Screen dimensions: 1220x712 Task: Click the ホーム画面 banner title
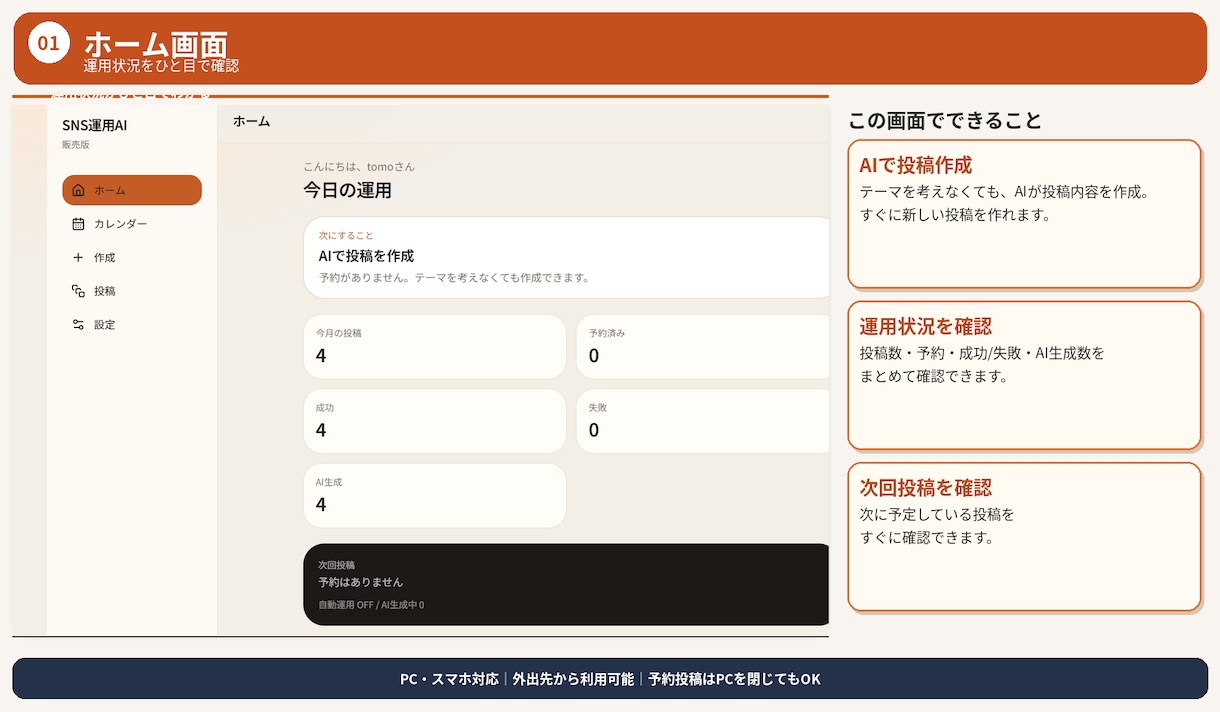(156, 44)
